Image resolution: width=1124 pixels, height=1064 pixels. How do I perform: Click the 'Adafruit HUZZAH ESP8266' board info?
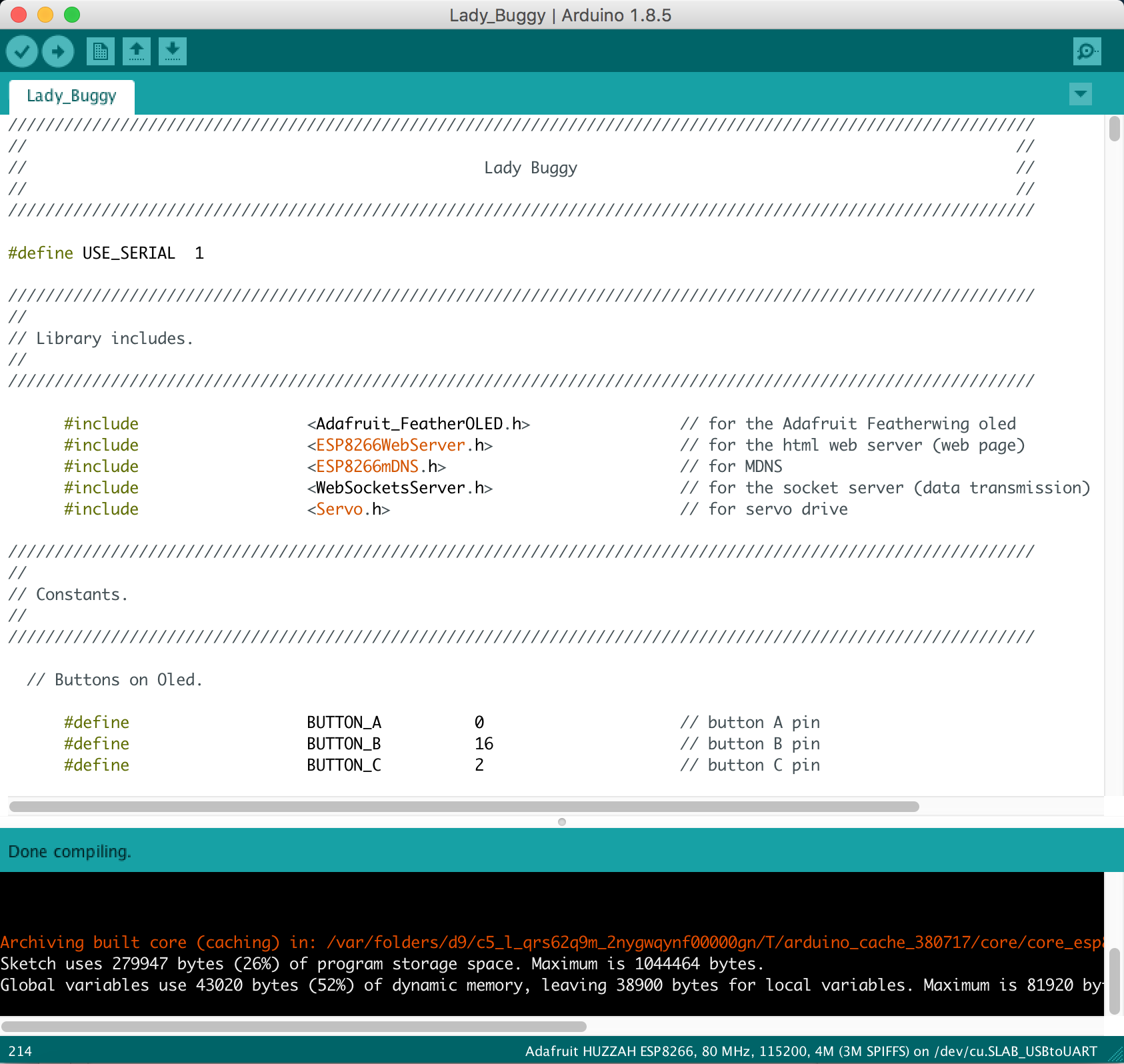(x=811, y=1051)
